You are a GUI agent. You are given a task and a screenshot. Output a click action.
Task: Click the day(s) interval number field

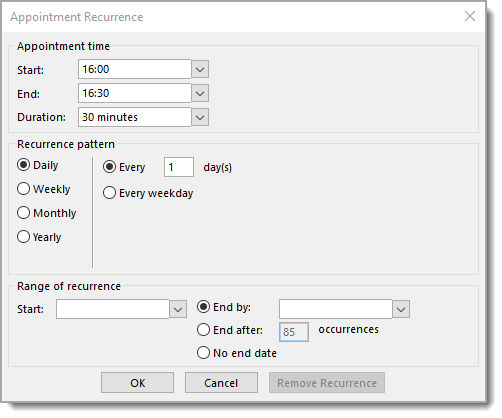tap(179, 167)
